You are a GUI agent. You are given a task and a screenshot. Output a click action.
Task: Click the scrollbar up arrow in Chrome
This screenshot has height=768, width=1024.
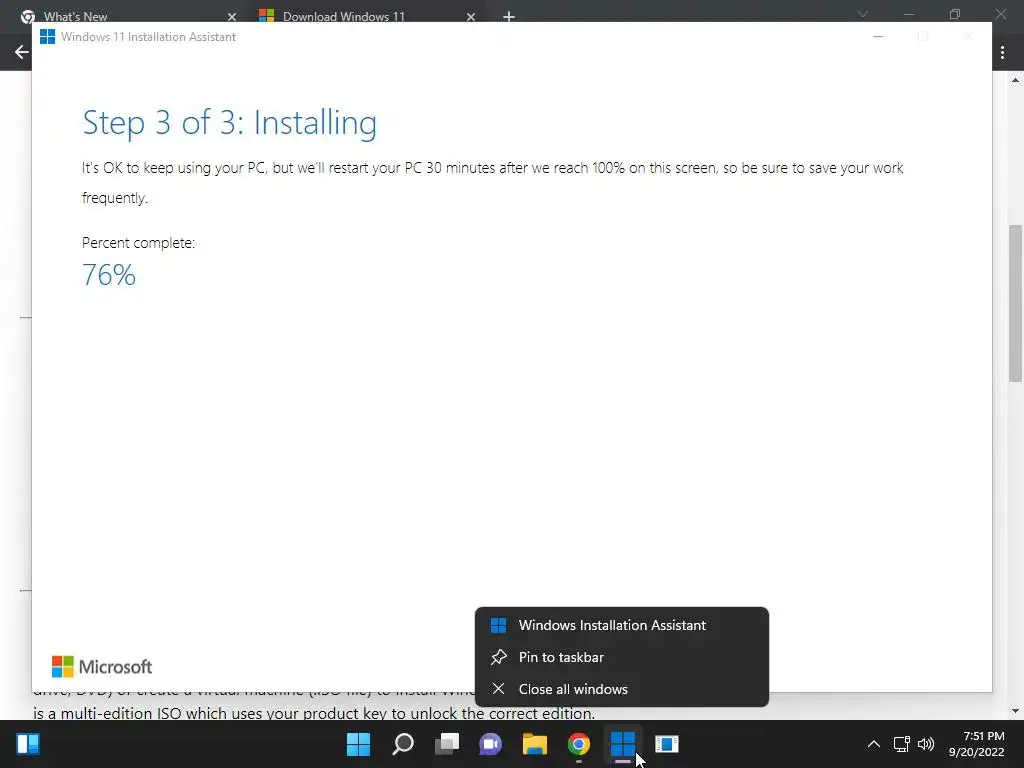coord(1015,80)
